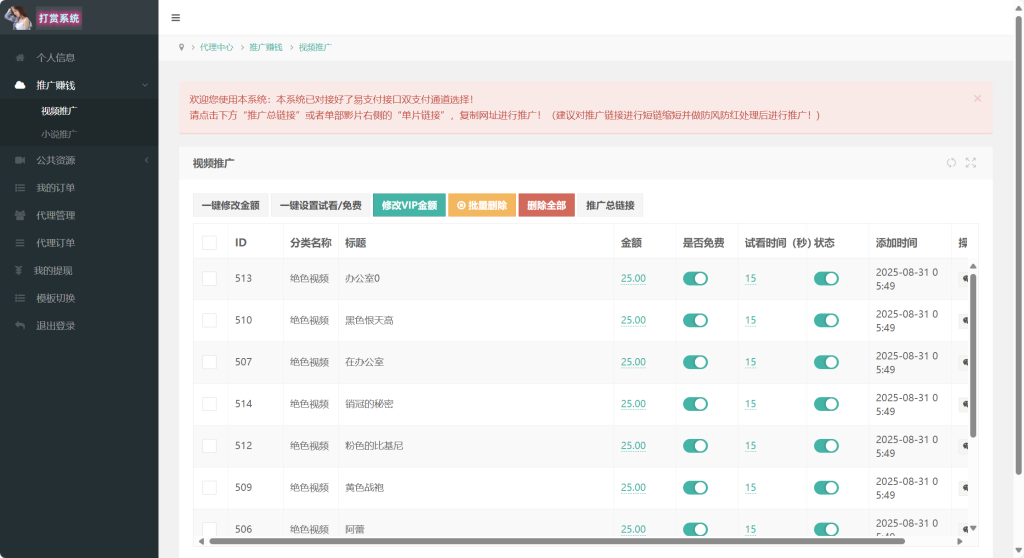Click the table scroll right arrow

pyautogui.click(x=959, y=541)
